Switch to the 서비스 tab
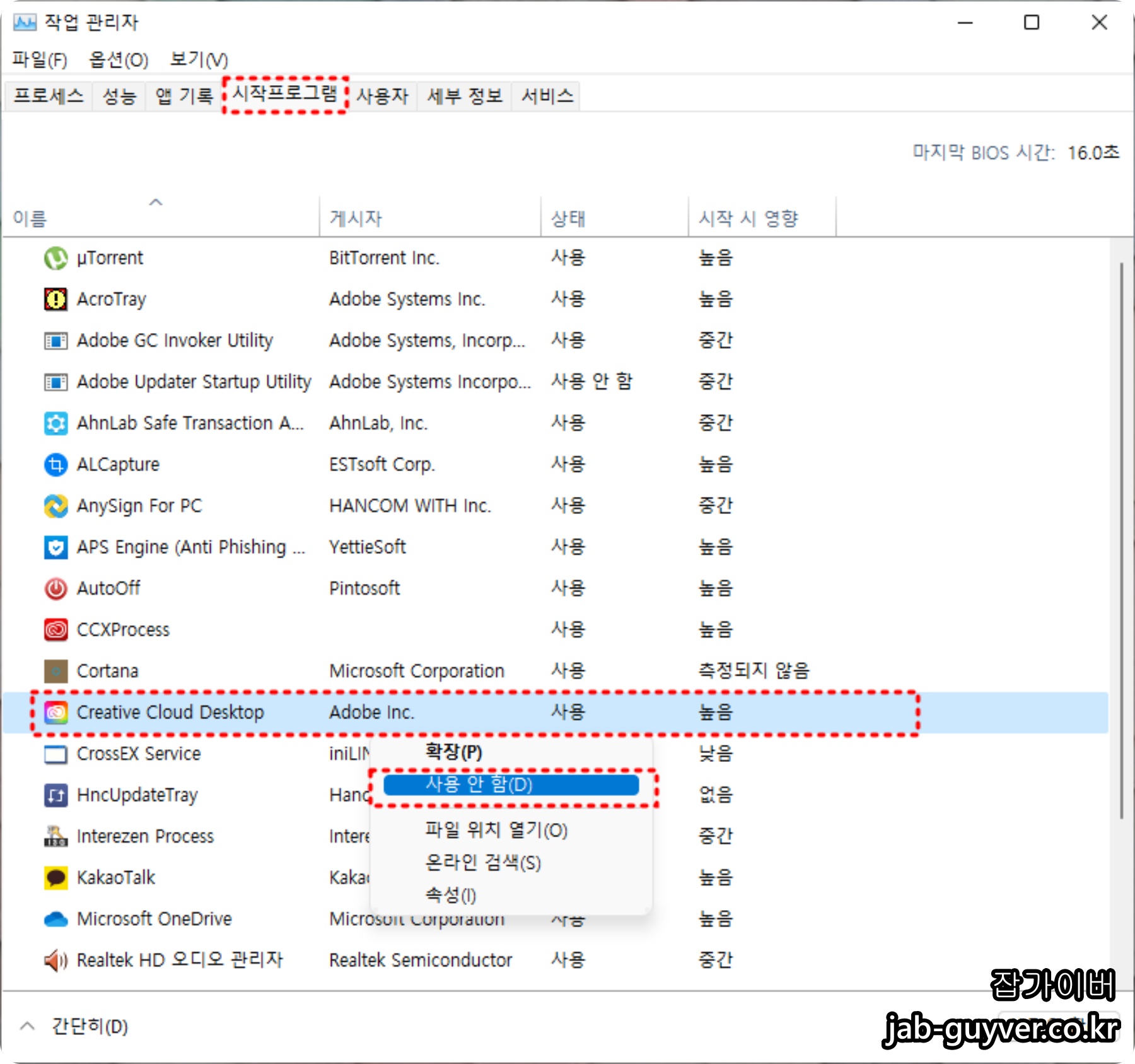Image resolution: width=1135 pixels, height=1064 pixels. pos(547,96)
